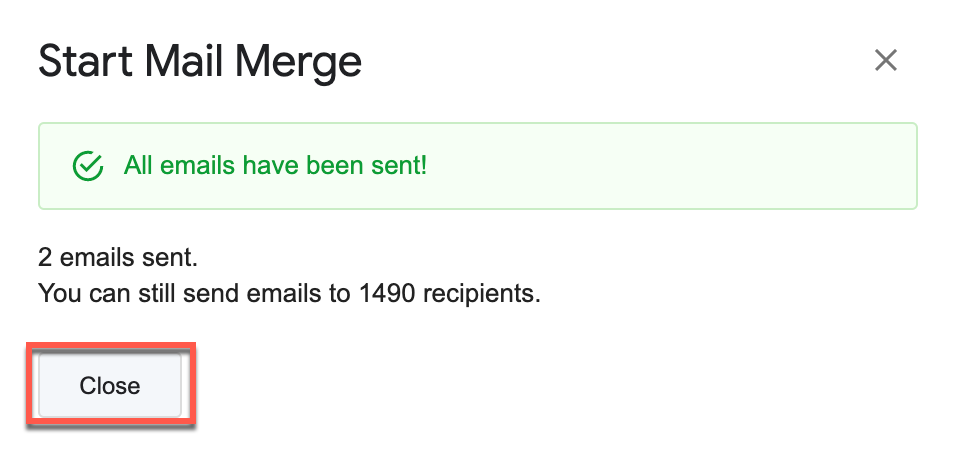
Task: Click the 'All emails have been sent!' message
Action: (275, 166)
